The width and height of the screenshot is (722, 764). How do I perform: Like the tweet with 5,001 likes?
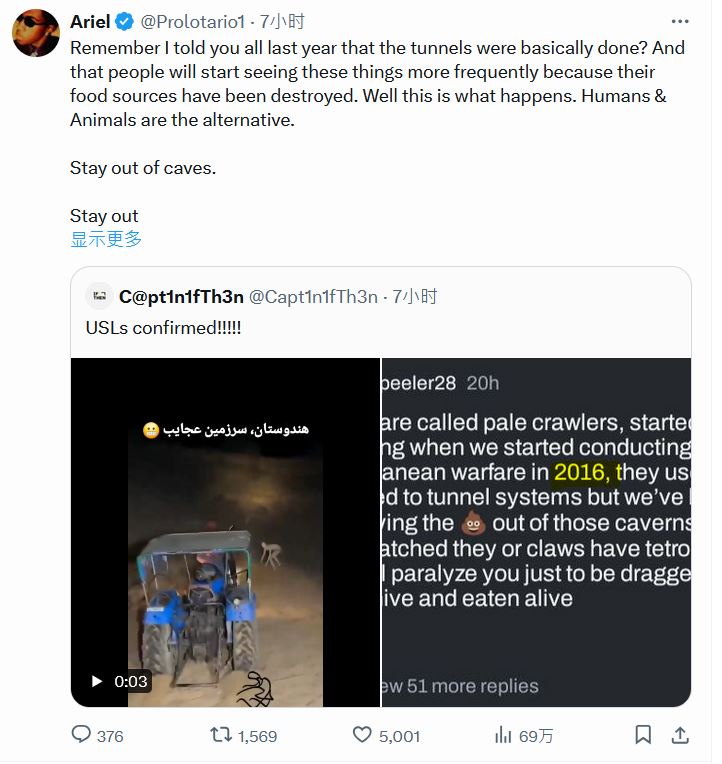[363, 735]
